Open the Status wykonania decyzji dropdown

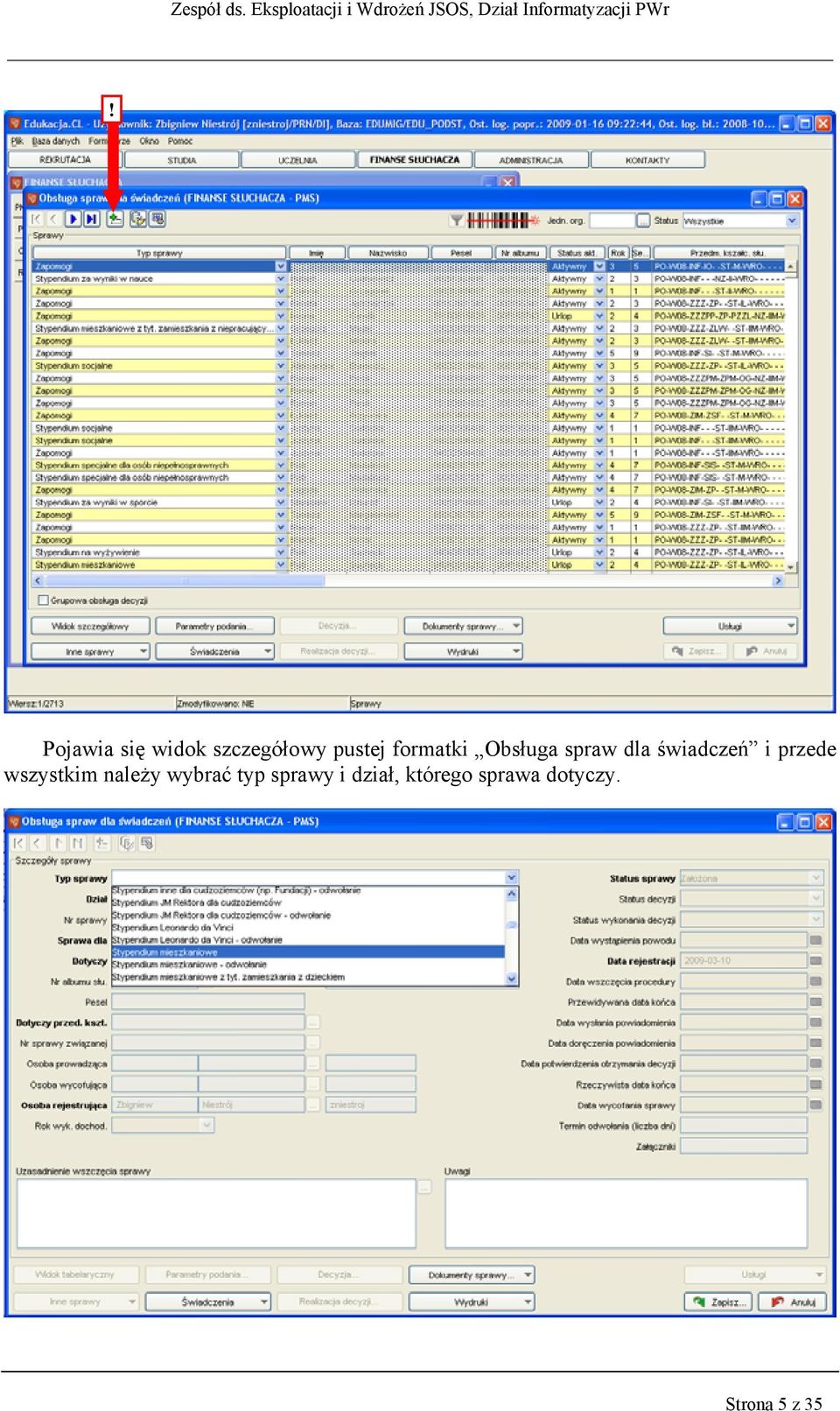816,919
